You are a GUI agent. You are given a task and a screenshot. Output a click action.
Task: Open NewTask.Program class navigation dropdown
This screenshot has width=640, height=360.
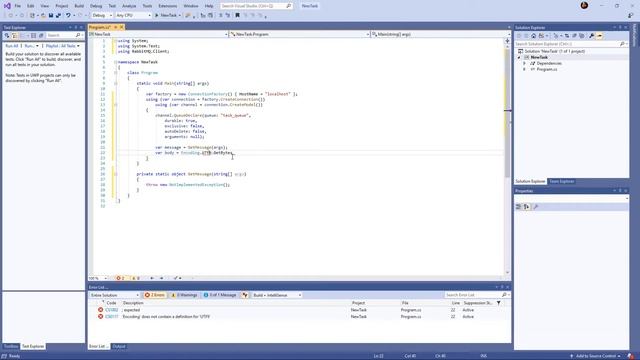coord(299,34)
